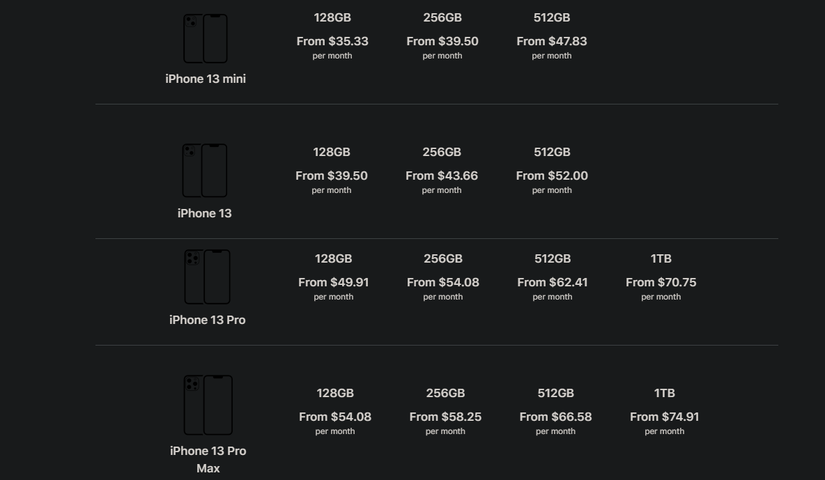Click the iPhone 13 phone icon
Viewport: 825px width, 480px height.
205,170
